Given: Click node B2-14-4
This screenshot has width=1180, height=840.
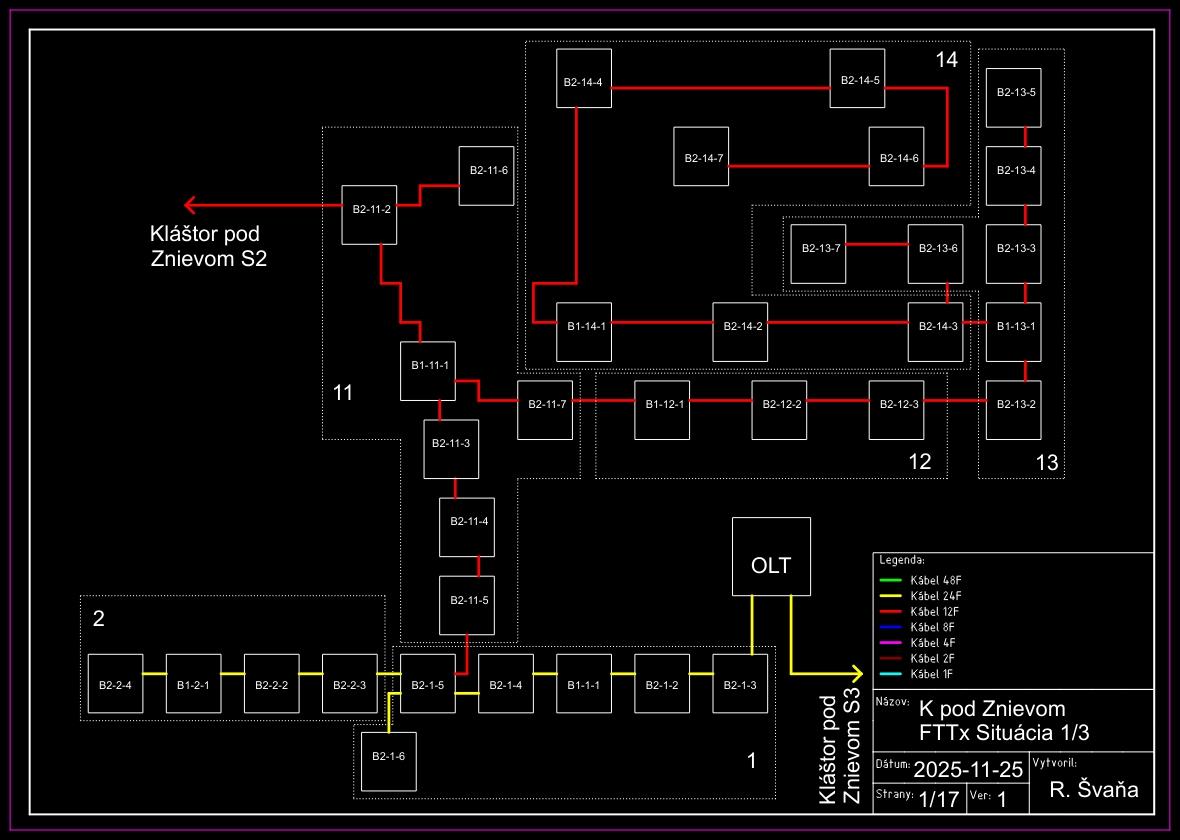Looking at the screenshot, I should (x=584, y=78).
